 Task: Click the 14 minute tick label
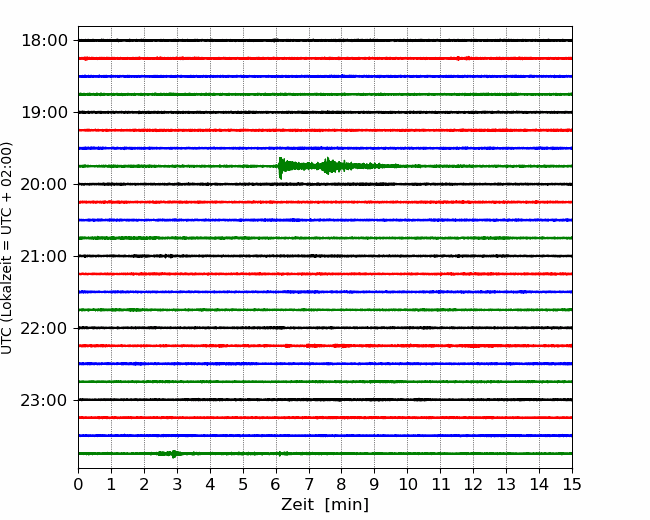tap(539, 486)
